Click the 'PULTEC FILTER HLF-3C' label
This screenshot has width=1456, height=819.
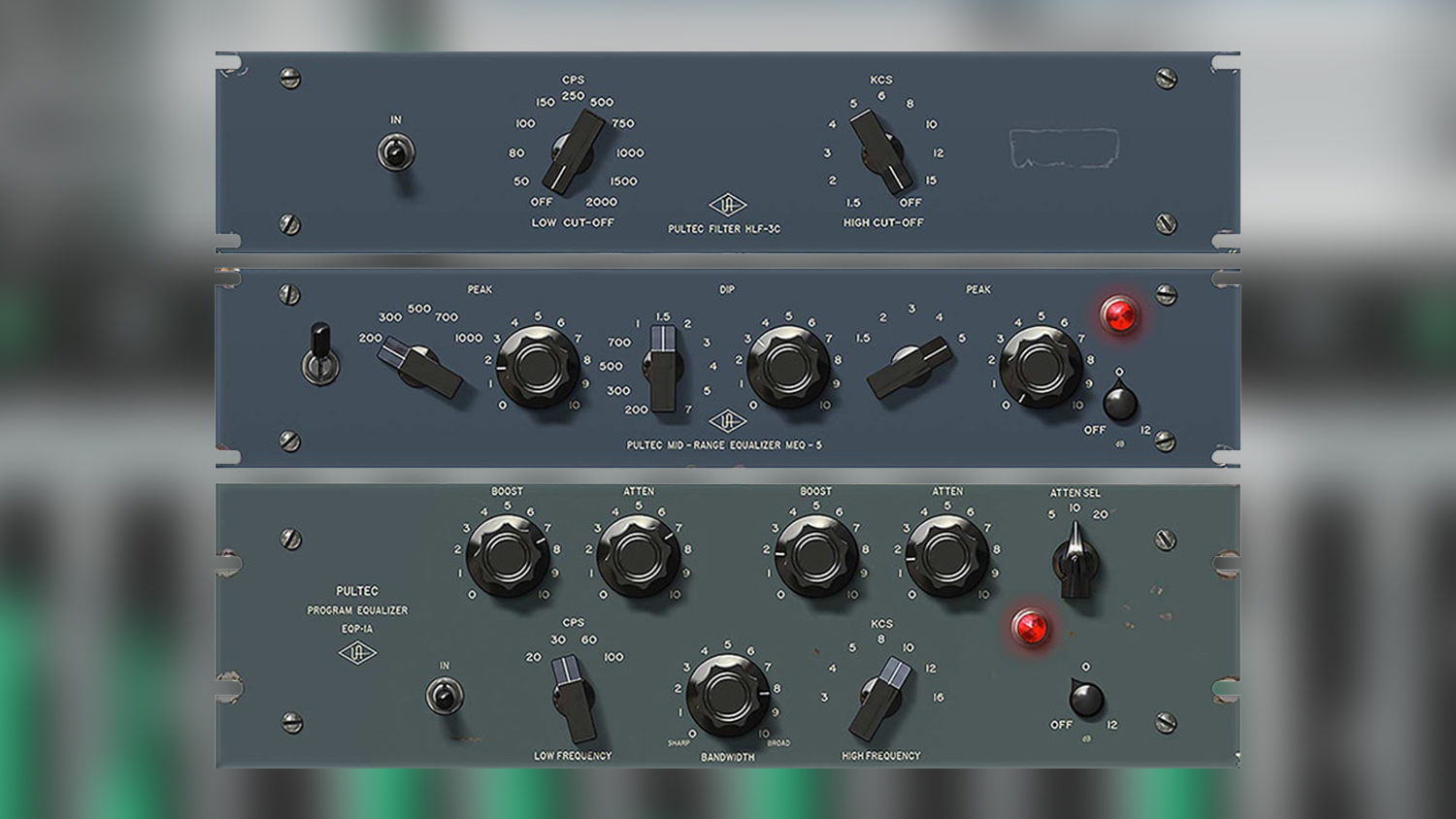tap(724, 229)
